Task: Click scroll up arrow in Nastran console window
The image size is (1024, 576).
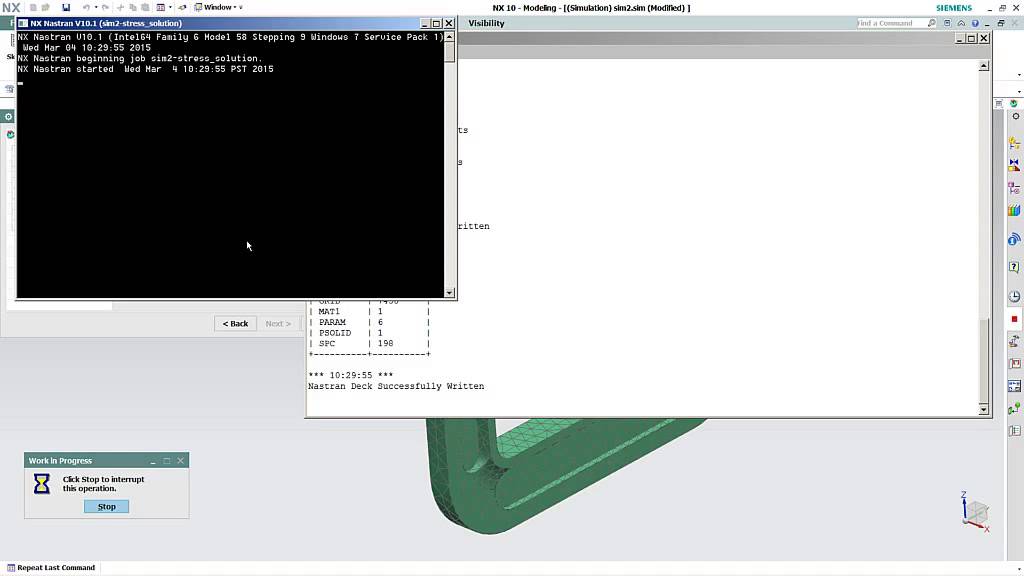Action: pyautogui.click(x=449, y=37)
